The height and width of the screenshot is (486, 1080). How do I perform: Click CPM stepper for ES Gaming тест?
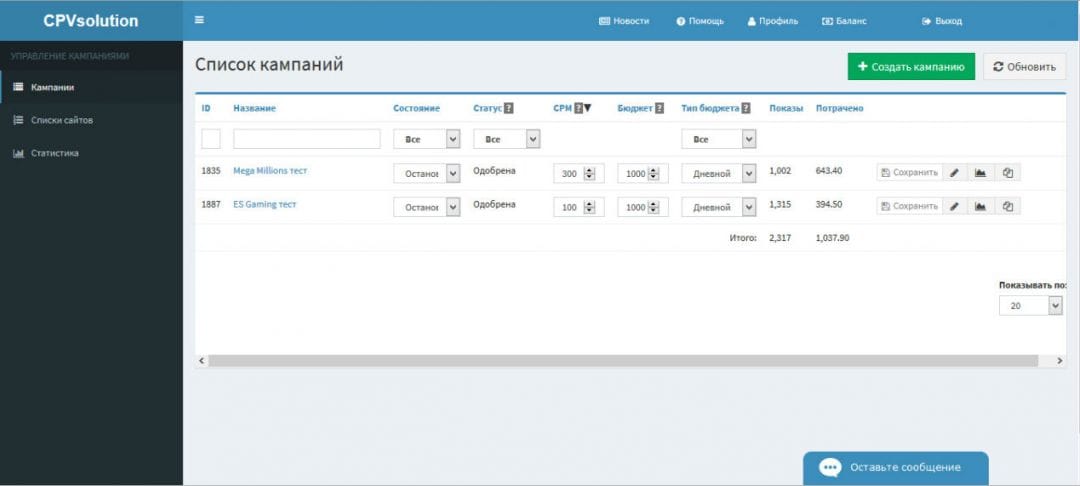(589, 207)
